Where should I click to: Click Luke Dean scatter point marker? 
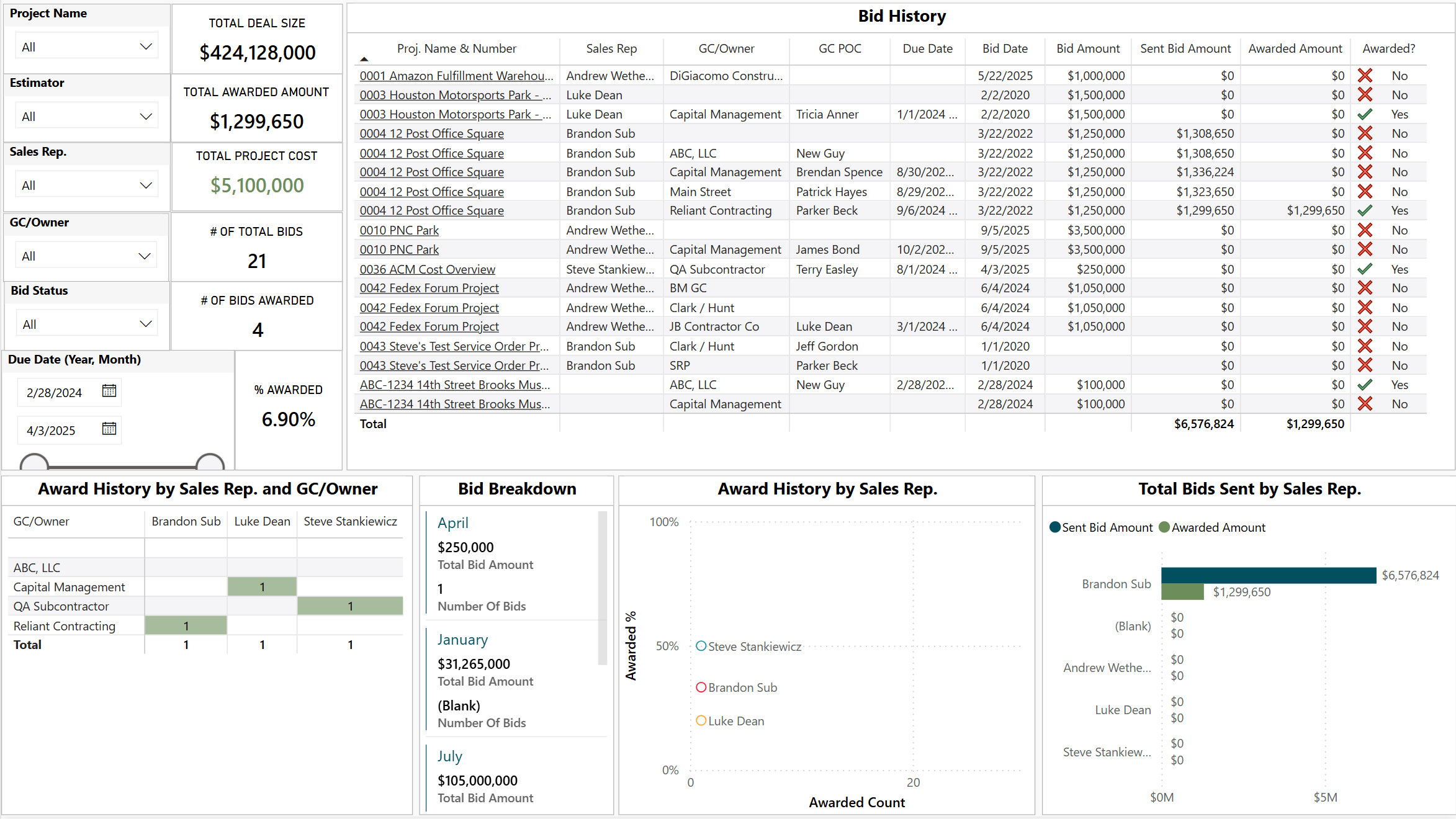701,720
